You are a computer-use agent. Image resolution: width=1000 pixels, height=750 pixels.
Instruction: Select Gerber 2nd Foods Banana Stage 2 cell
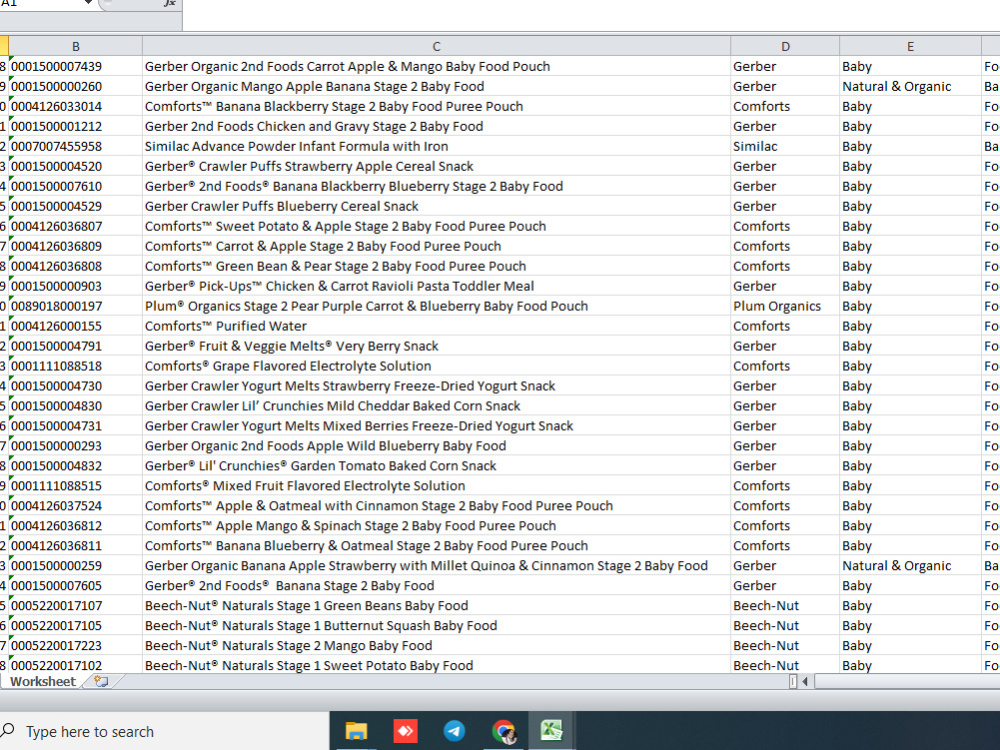(x=436, y=585)
